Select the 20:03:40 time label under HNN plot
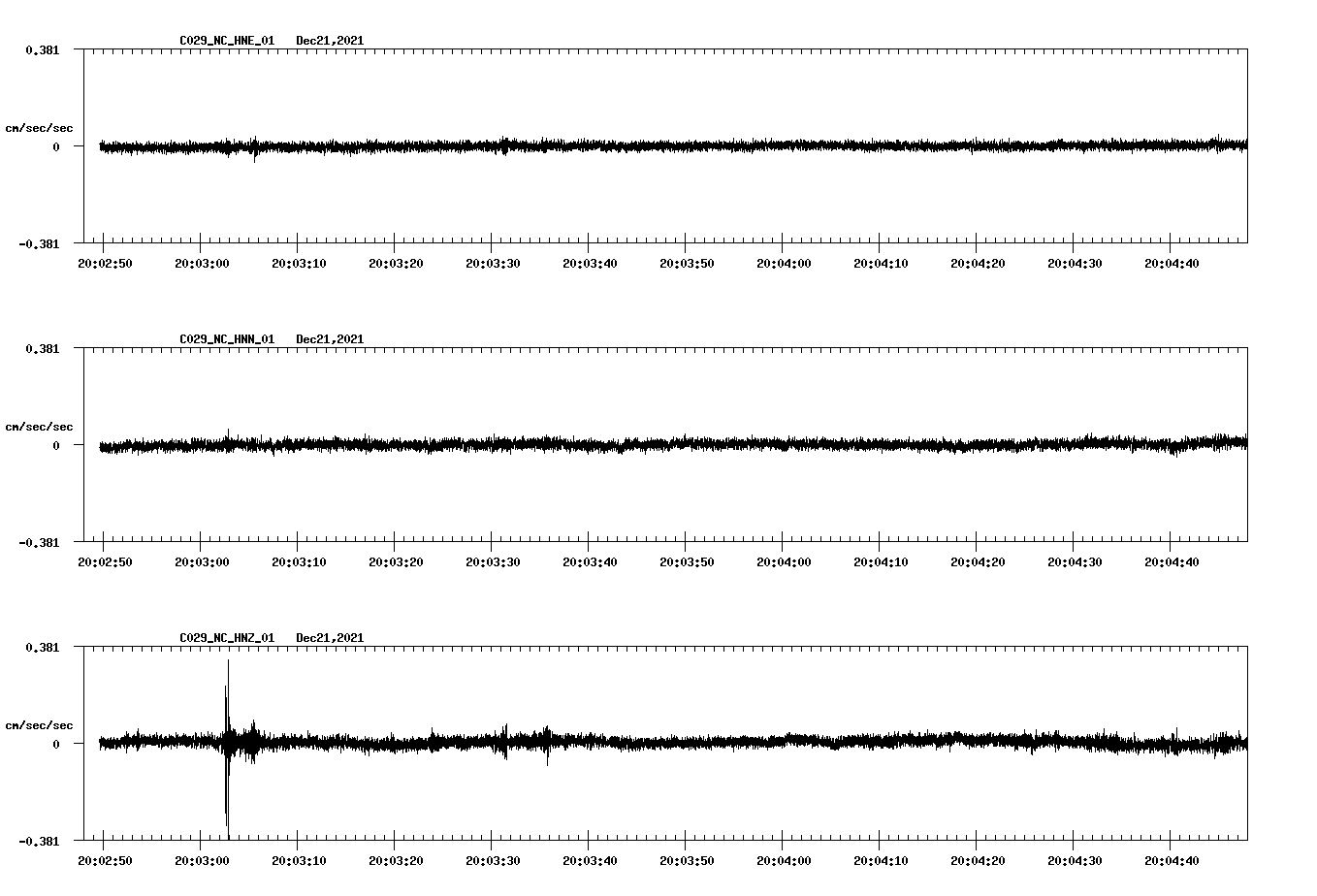 pos(590,562)
